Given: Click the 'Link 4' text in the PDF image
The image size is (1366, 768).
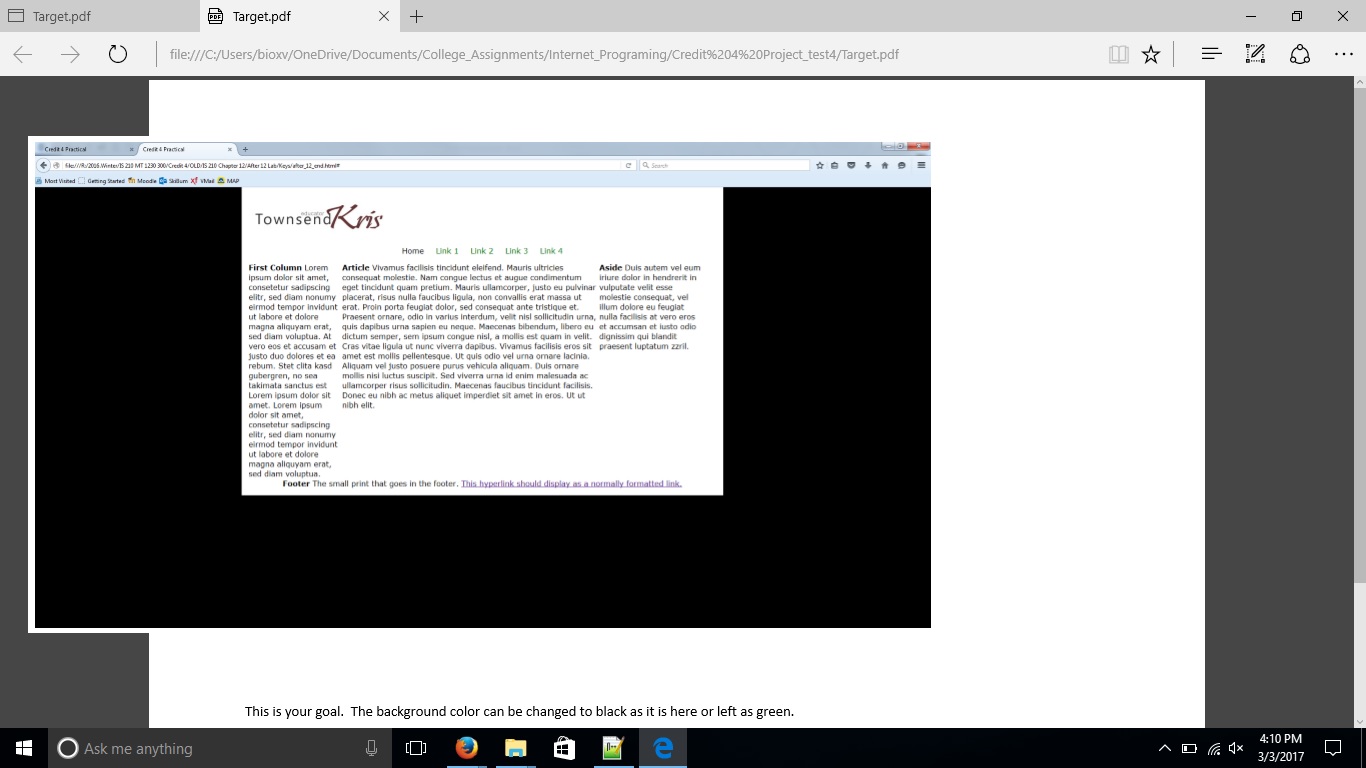Looking at the screenshot, I should tap(551, 251).
